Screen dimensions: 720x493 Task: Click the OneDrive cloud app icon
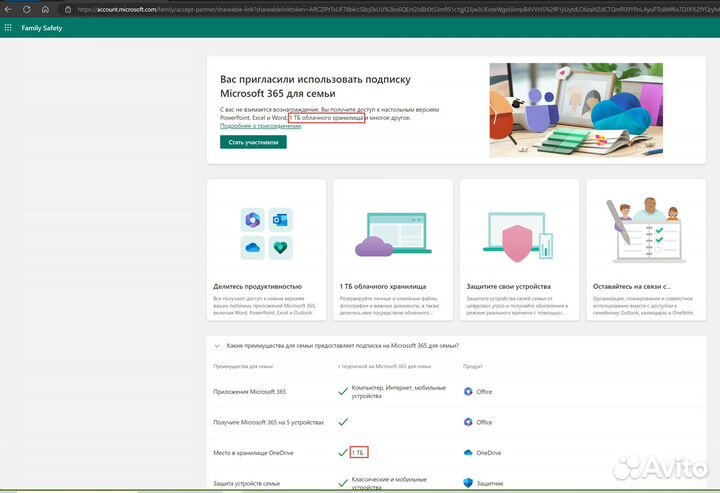[x=253, y=248]
